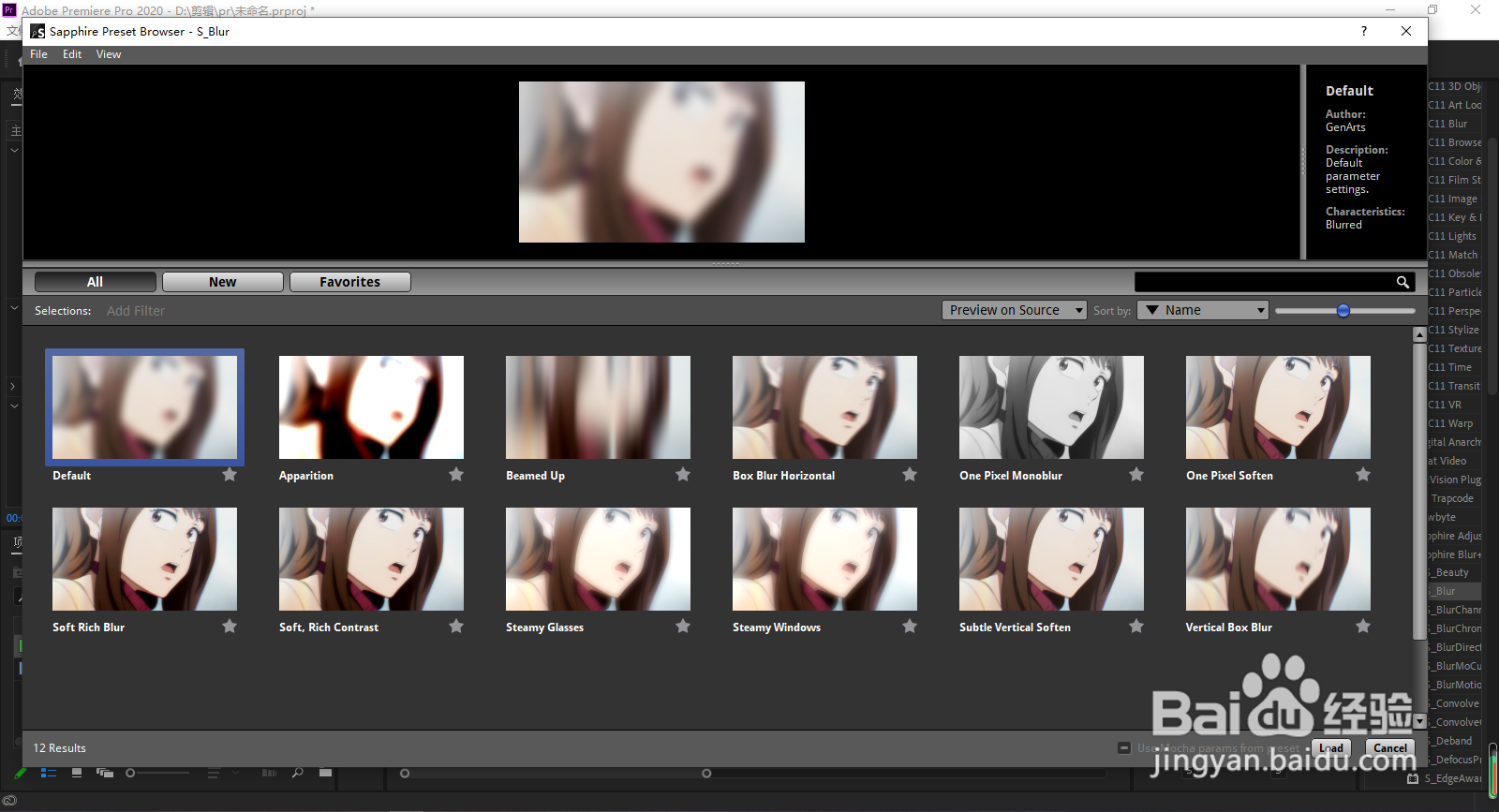Switch to the Favorites tab
Viewport: 1499px width, 812px height.
pos(350,282)
